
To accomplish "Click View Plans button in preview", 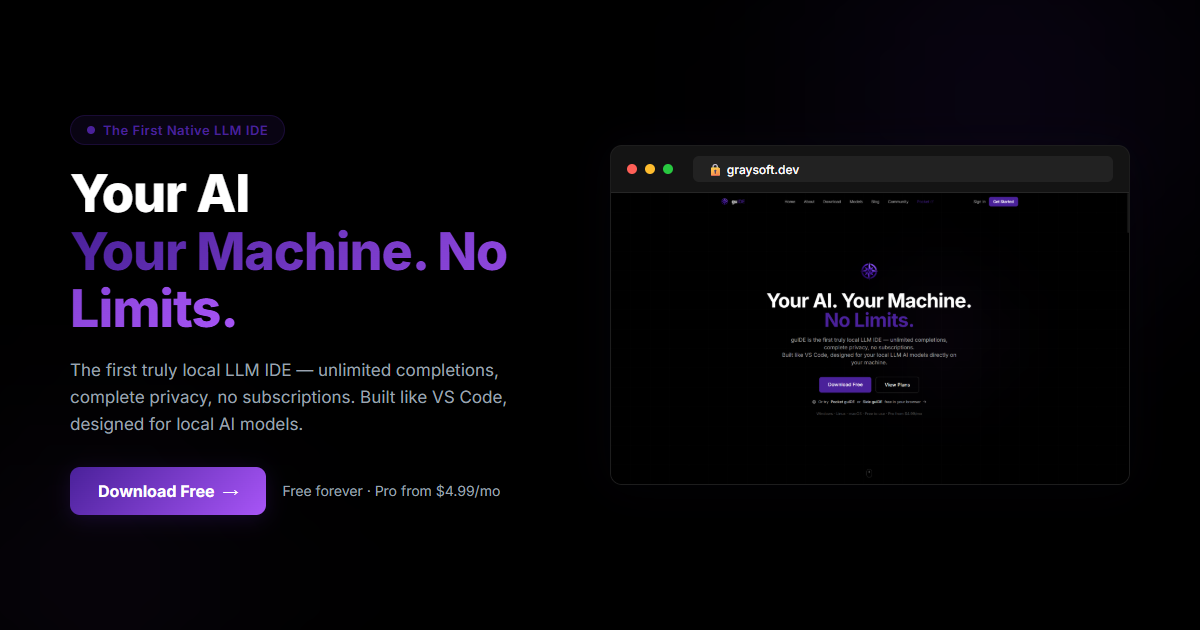I will pyautogui.click(x=897, y=384).
